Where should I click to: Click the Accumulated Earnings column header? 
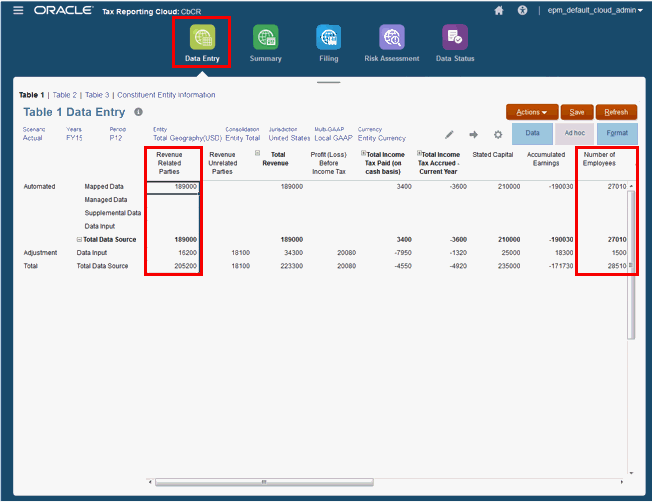coord(546,159)
